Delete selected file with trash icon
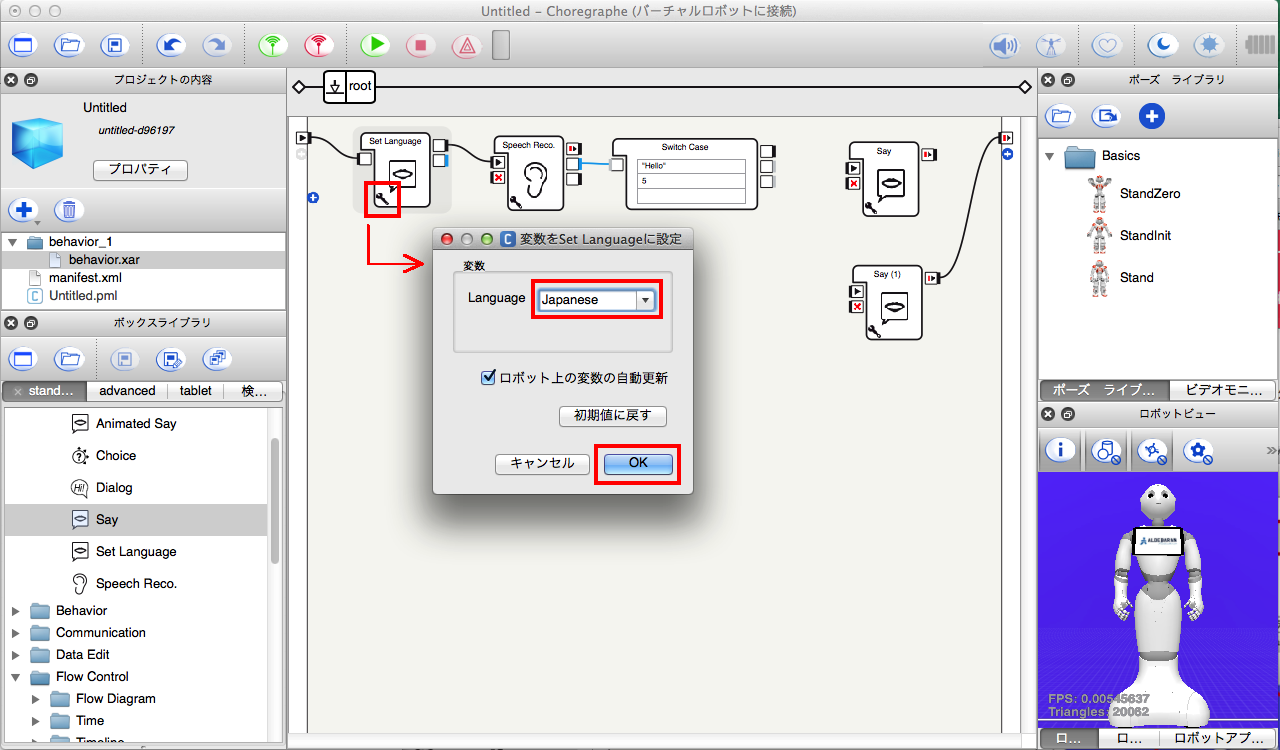 coord(68,210)
